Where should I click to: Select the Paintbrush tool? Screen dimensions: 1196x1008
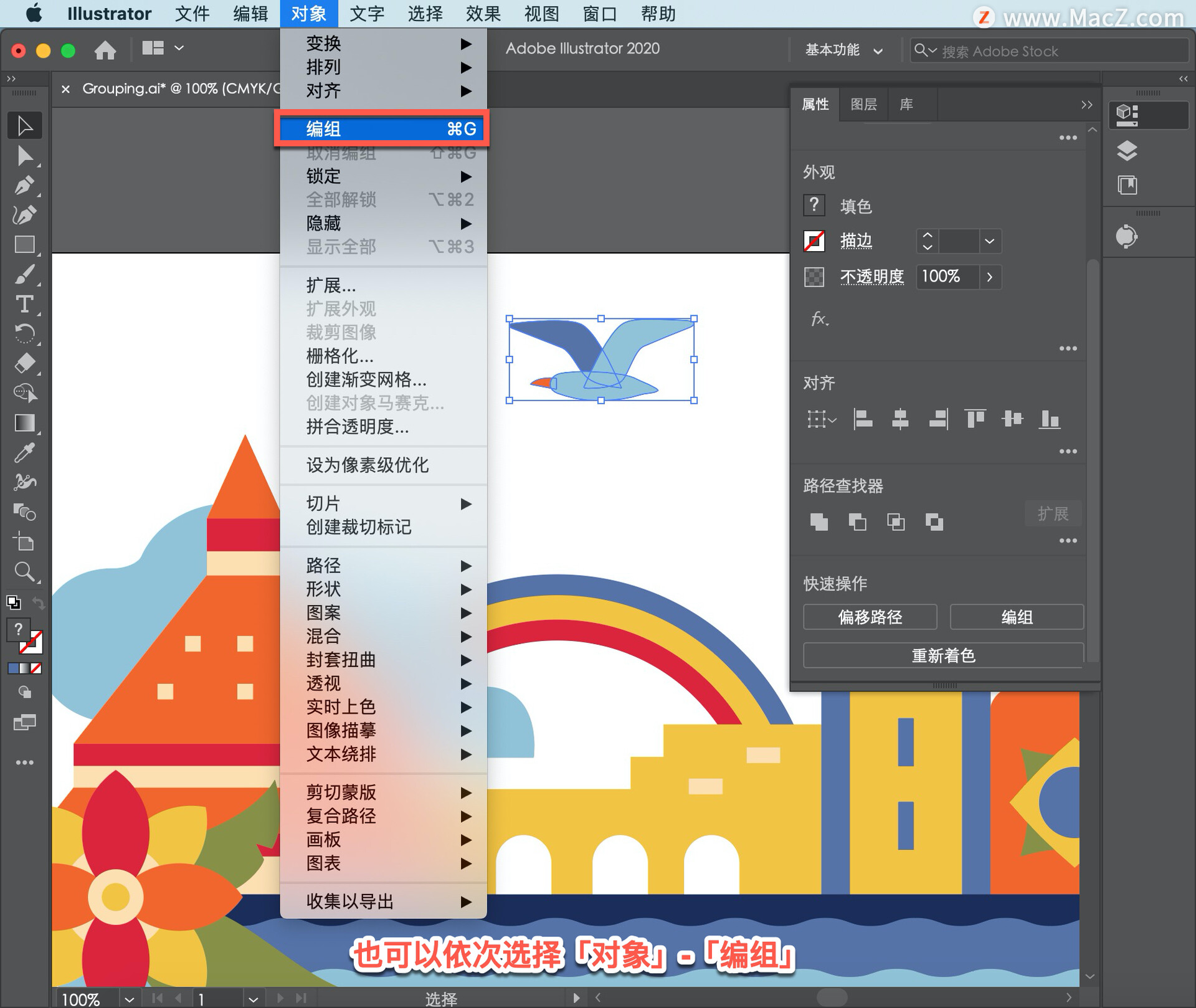click(24, 274)
